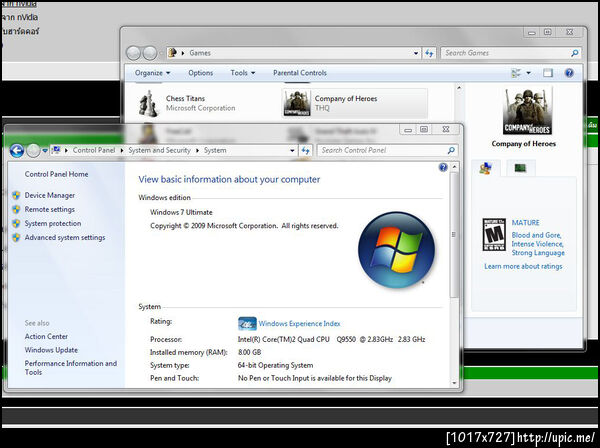
Task: Click the Windows 7 logo orb
Action: click(396, 250)
